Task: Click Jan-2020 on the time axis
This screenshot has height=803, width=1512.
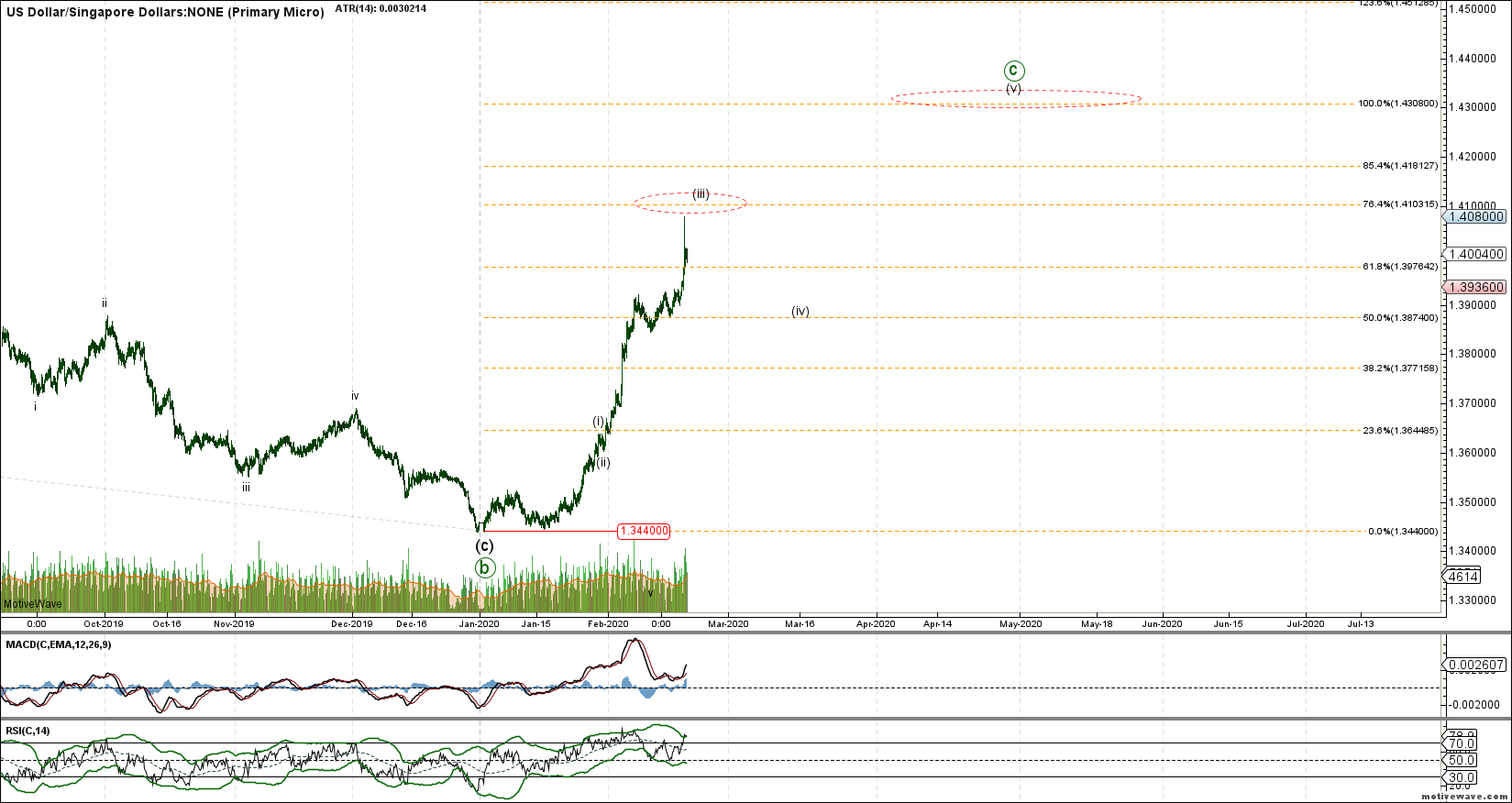Action: (x=480, y=623)
